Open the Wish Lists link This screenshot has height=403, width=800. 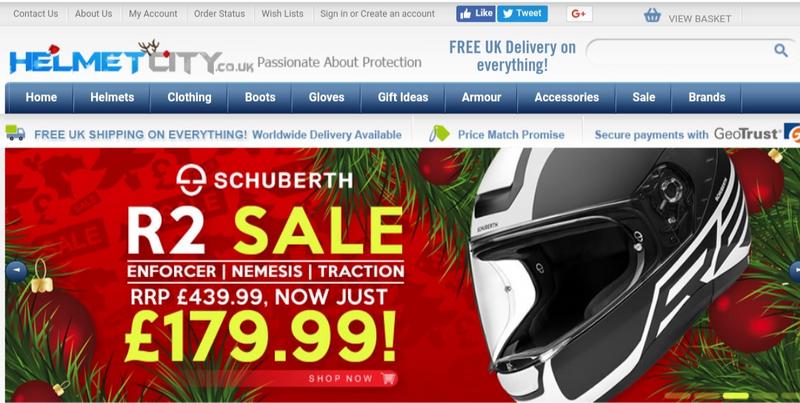click(x=282, y=14)
